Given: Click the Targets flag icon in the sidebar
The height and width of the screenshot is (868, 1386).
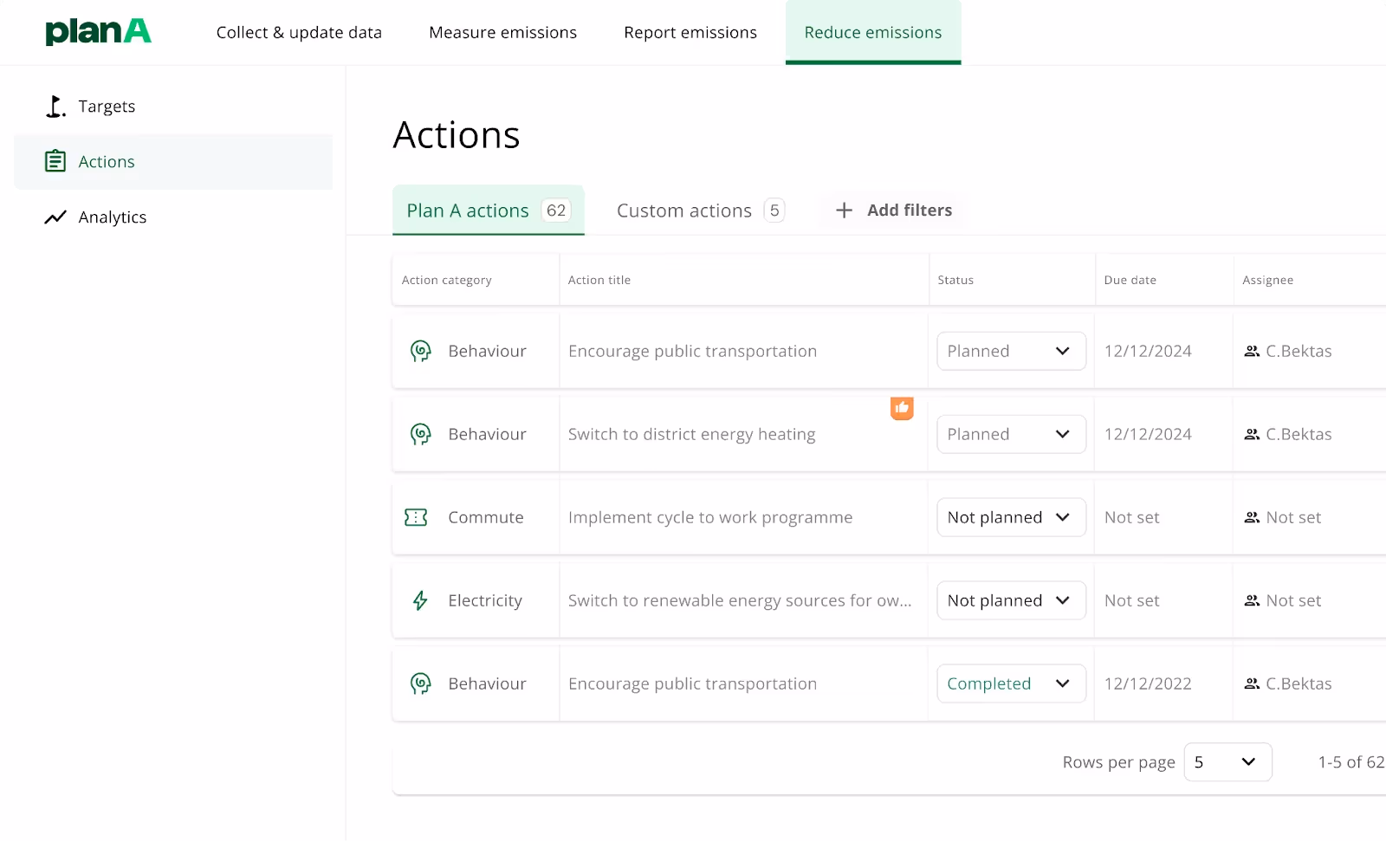Looking at the screenshot, I should tap(55, 106).
